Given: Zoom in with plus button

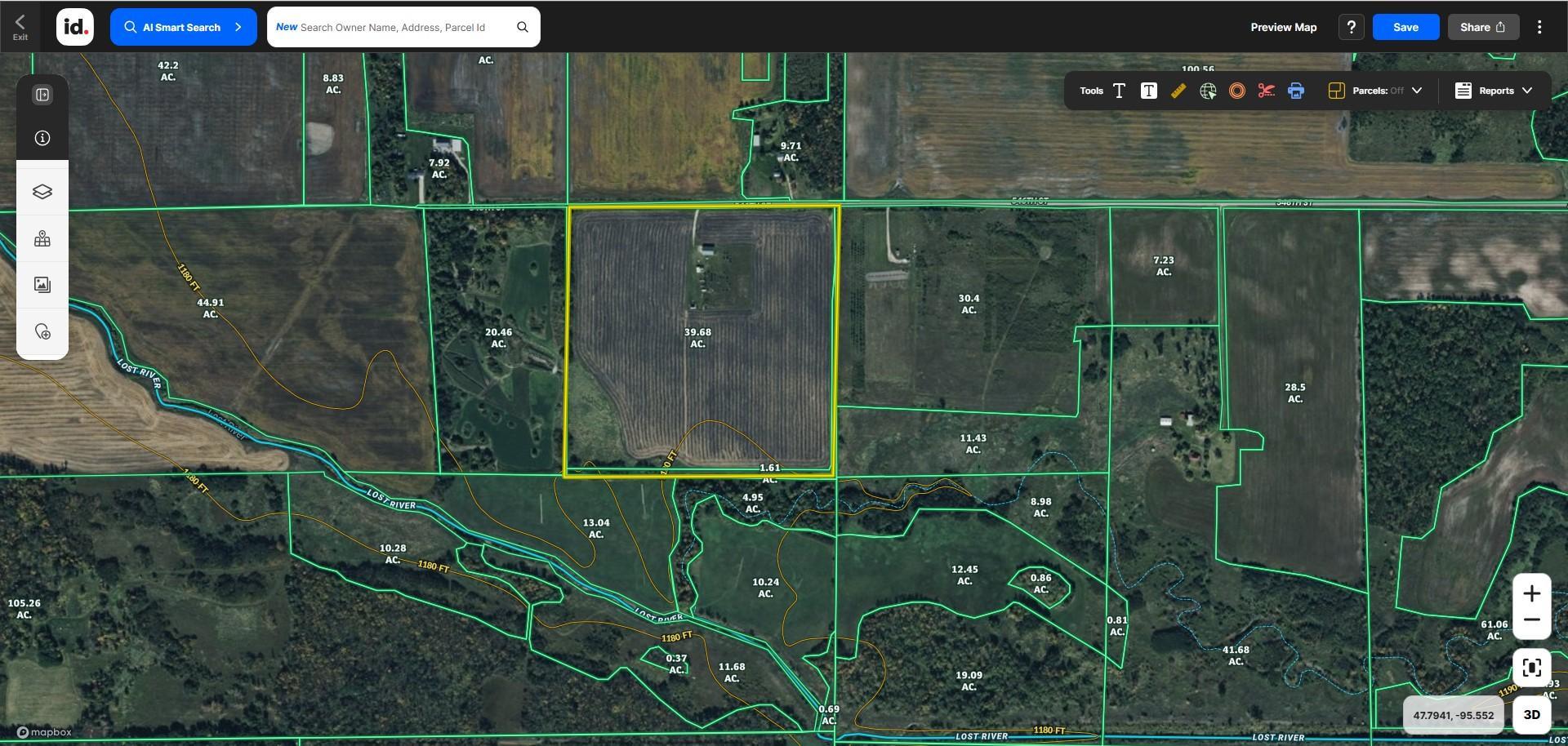Looking at the screenshot, I should 1532,593.
